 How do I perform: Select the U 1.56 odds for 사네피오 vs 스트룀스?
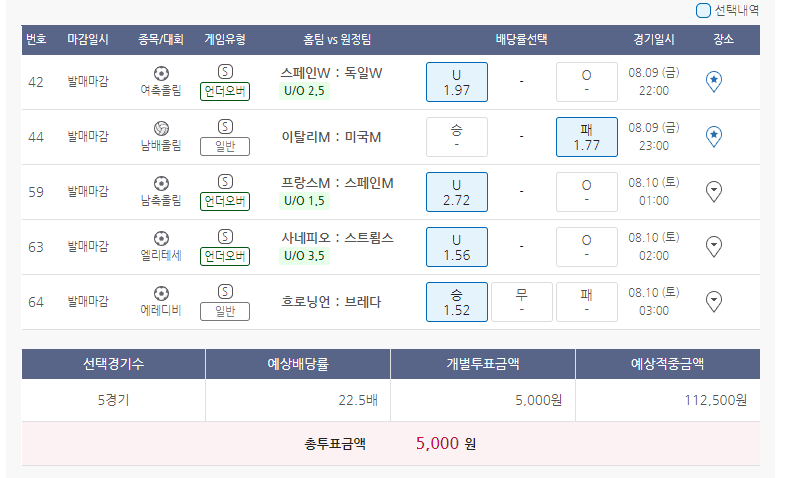(x=456, y=247)
